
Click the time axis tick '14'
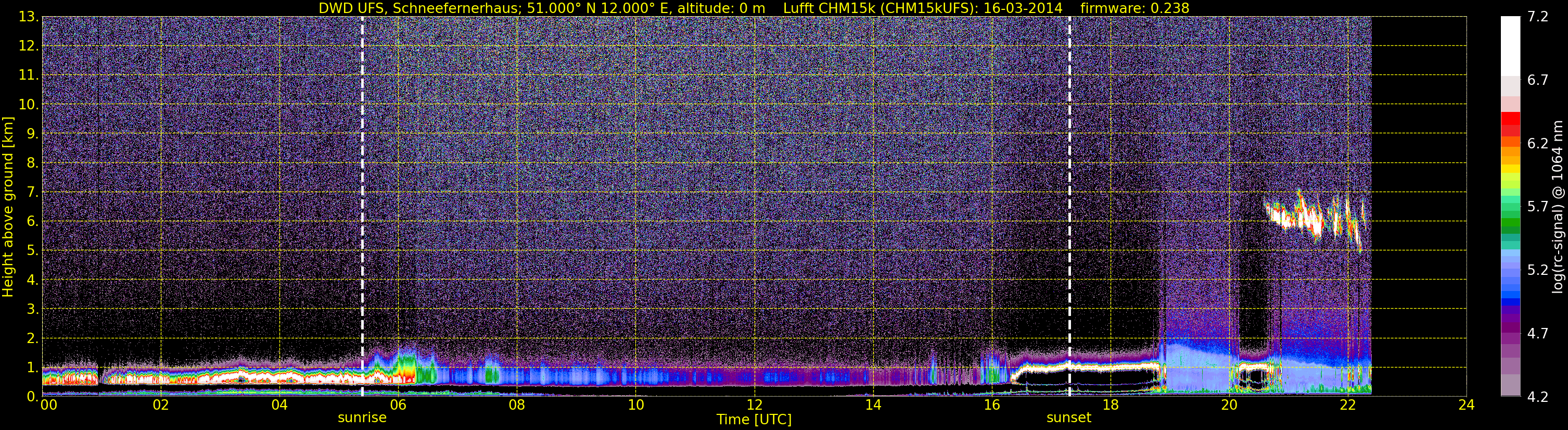tap(873, 405)
